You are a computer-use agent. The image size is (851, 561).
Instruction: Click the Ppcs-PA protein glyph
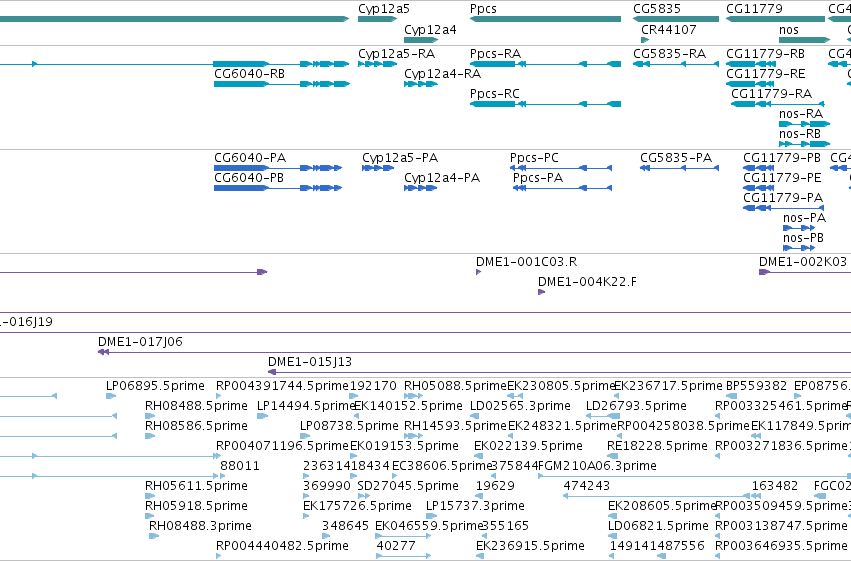[562, 188]
